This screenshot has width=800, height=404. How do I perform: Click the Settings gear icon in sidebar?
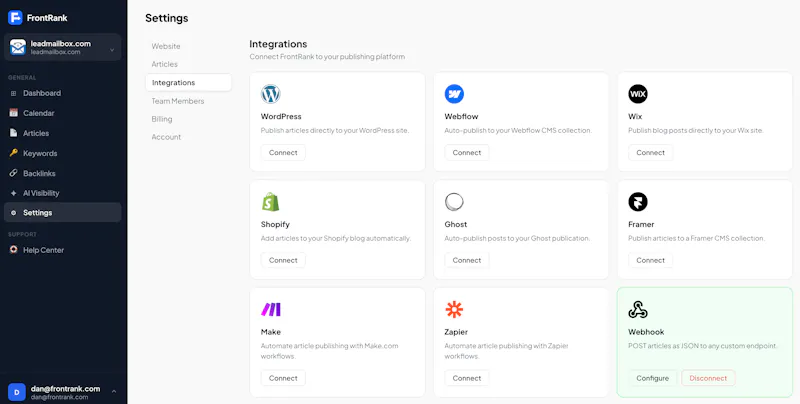pyautogui.click(x=13, y=213)
